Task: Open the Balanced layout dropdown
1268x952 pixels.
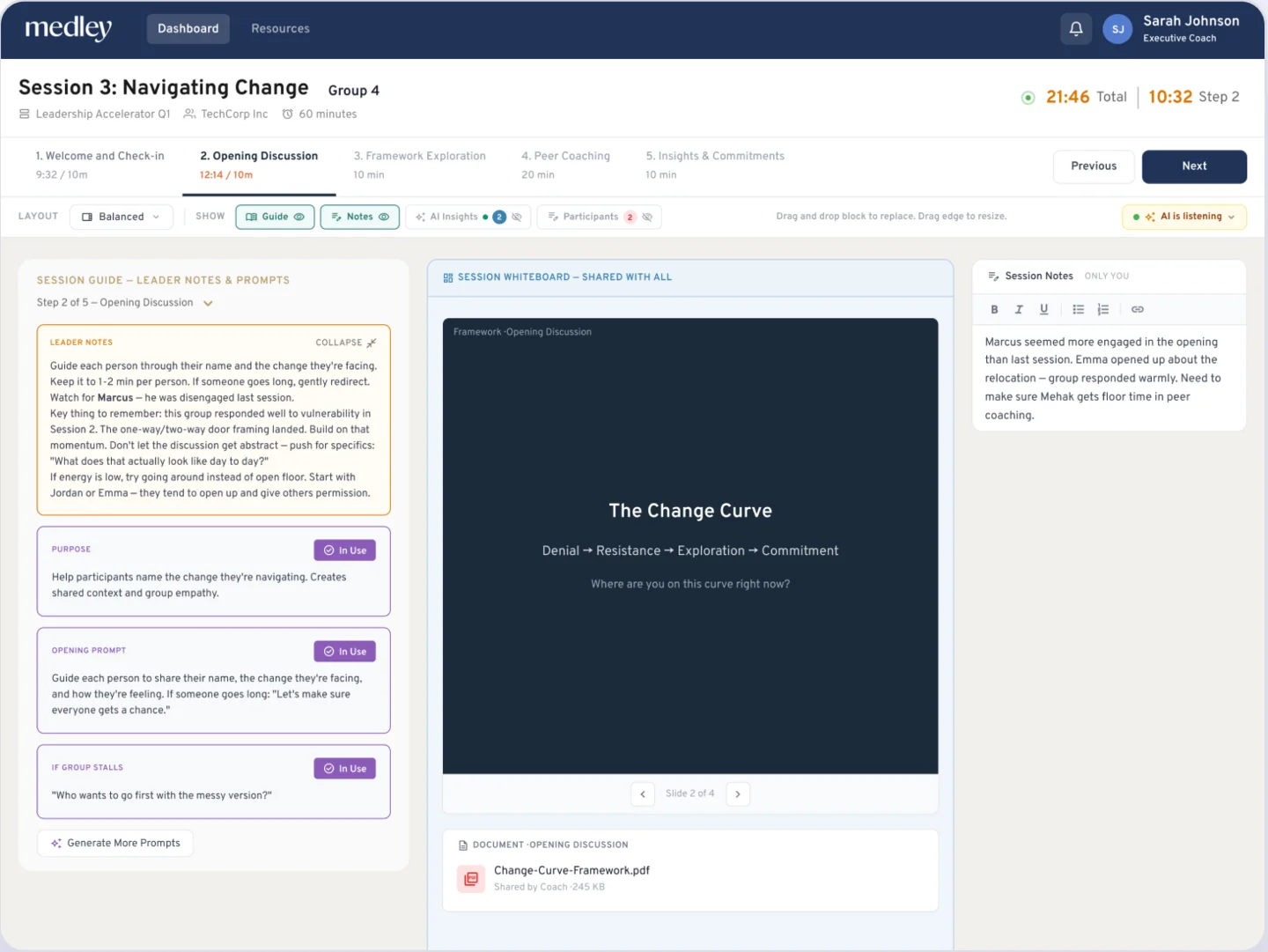Action: (121, 217)
